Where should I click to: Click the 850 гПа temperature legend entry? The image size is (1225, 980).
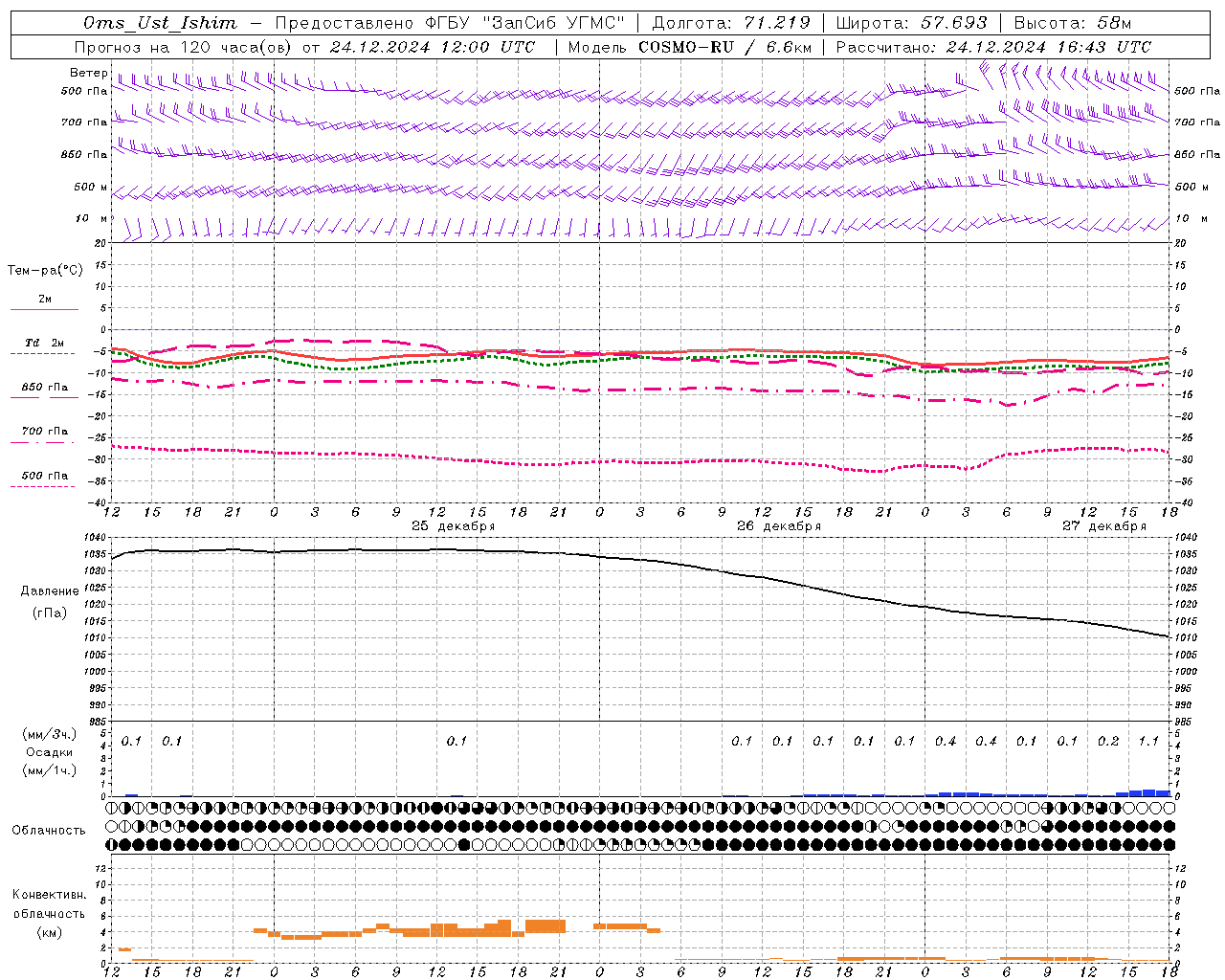pos(44,388)
